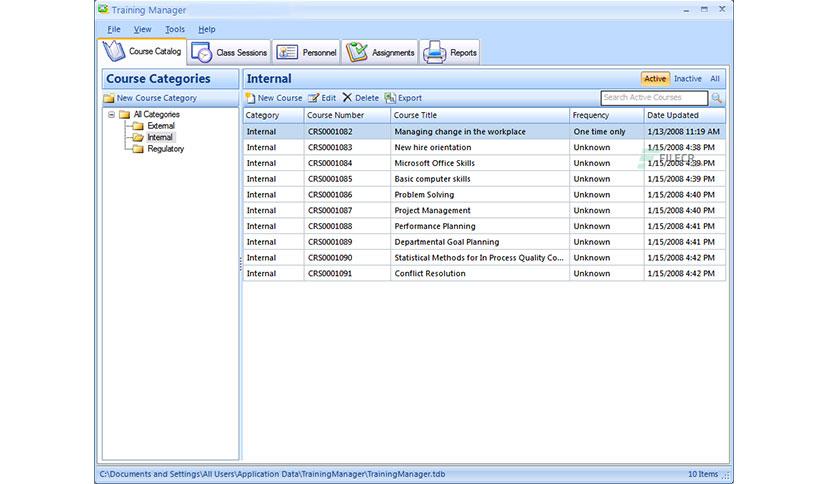Sort by Frequency column header
Image resolution: width=836 pixels, height=484 pixels.
pyautogui.click(x=607, y=115)
